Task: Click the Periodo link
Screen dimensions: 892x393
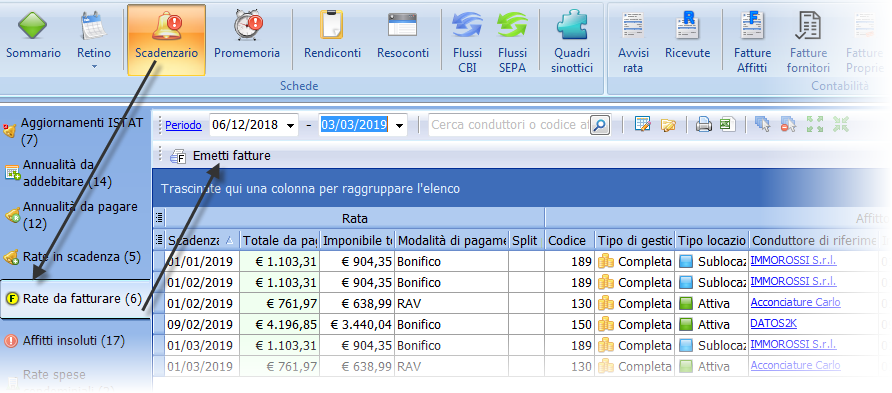Action: (183, 125)
